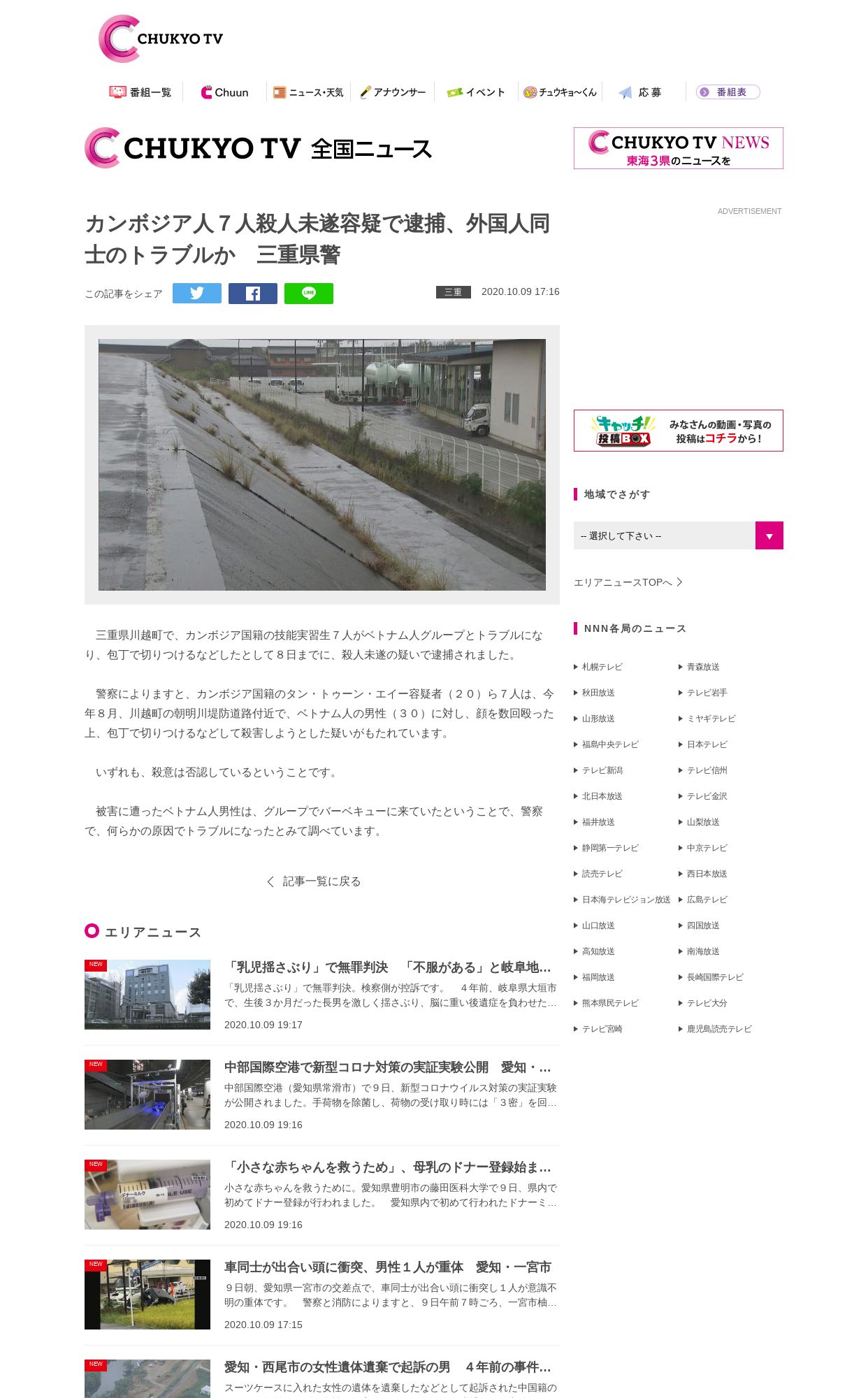This screenshot has width=868, height=1398.
Task: Click the airport baggage conveyor thumbnail
Action: point(147,1095)
